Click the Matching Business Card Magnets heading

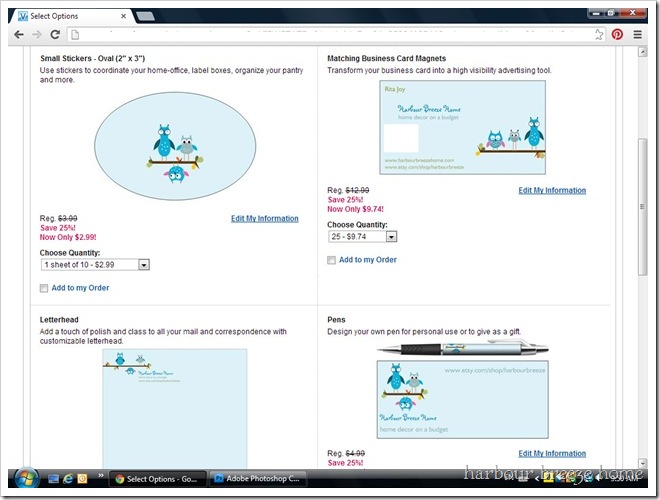[x=386, y=59]
